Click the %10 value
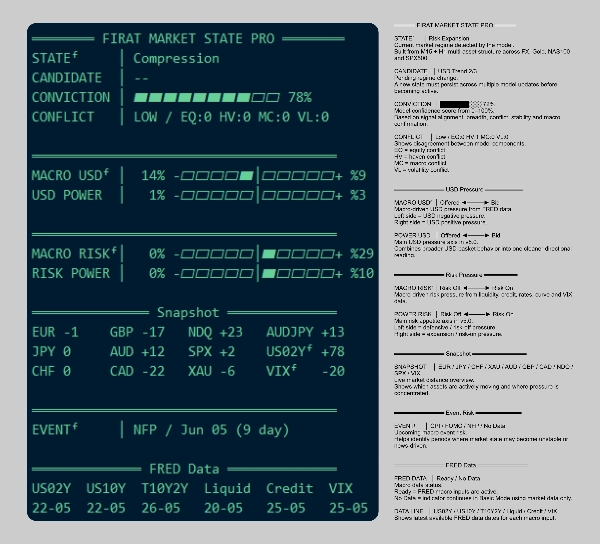 [362, 273]
